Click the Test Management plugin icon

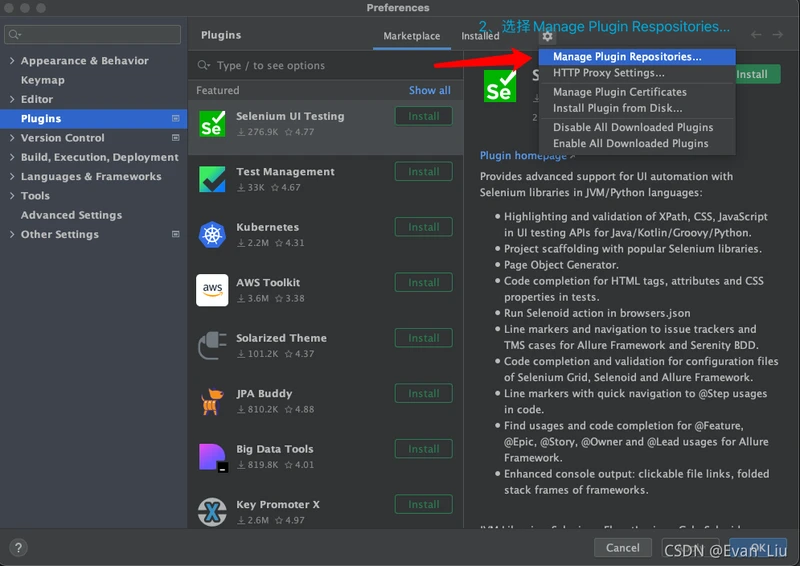(x=212, y=179)
